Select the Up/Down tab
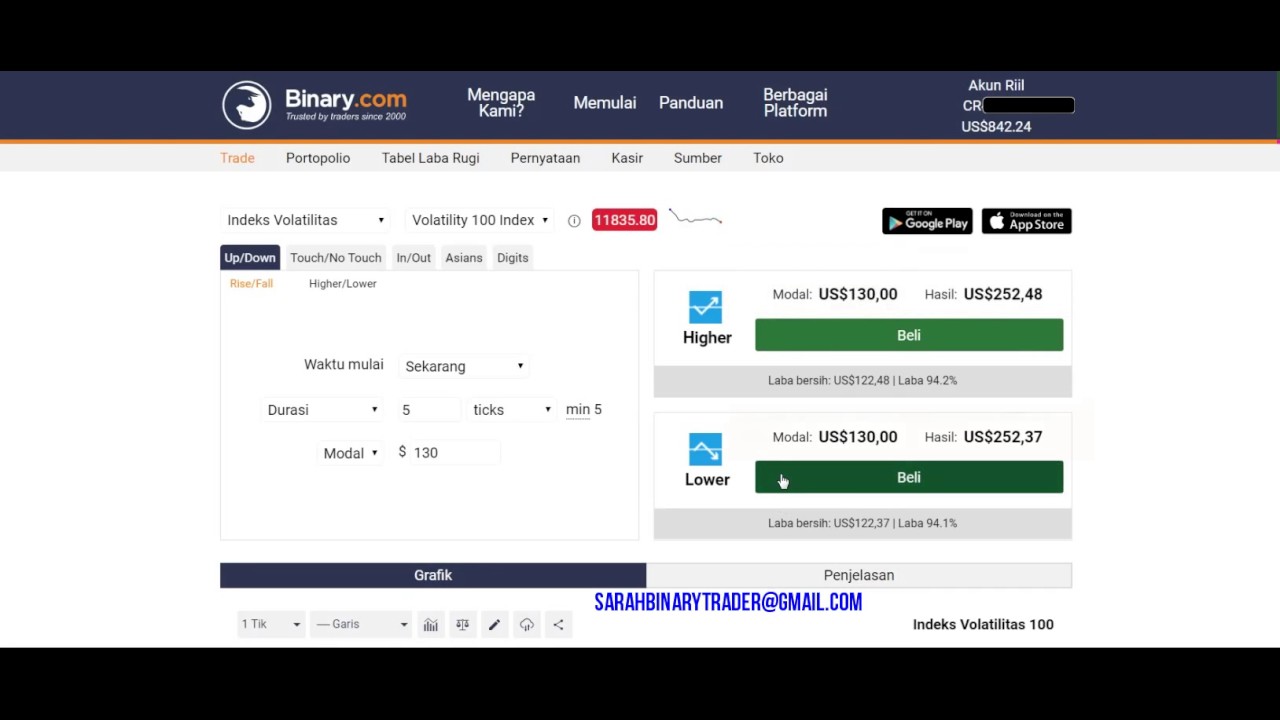 coord(250,258)
